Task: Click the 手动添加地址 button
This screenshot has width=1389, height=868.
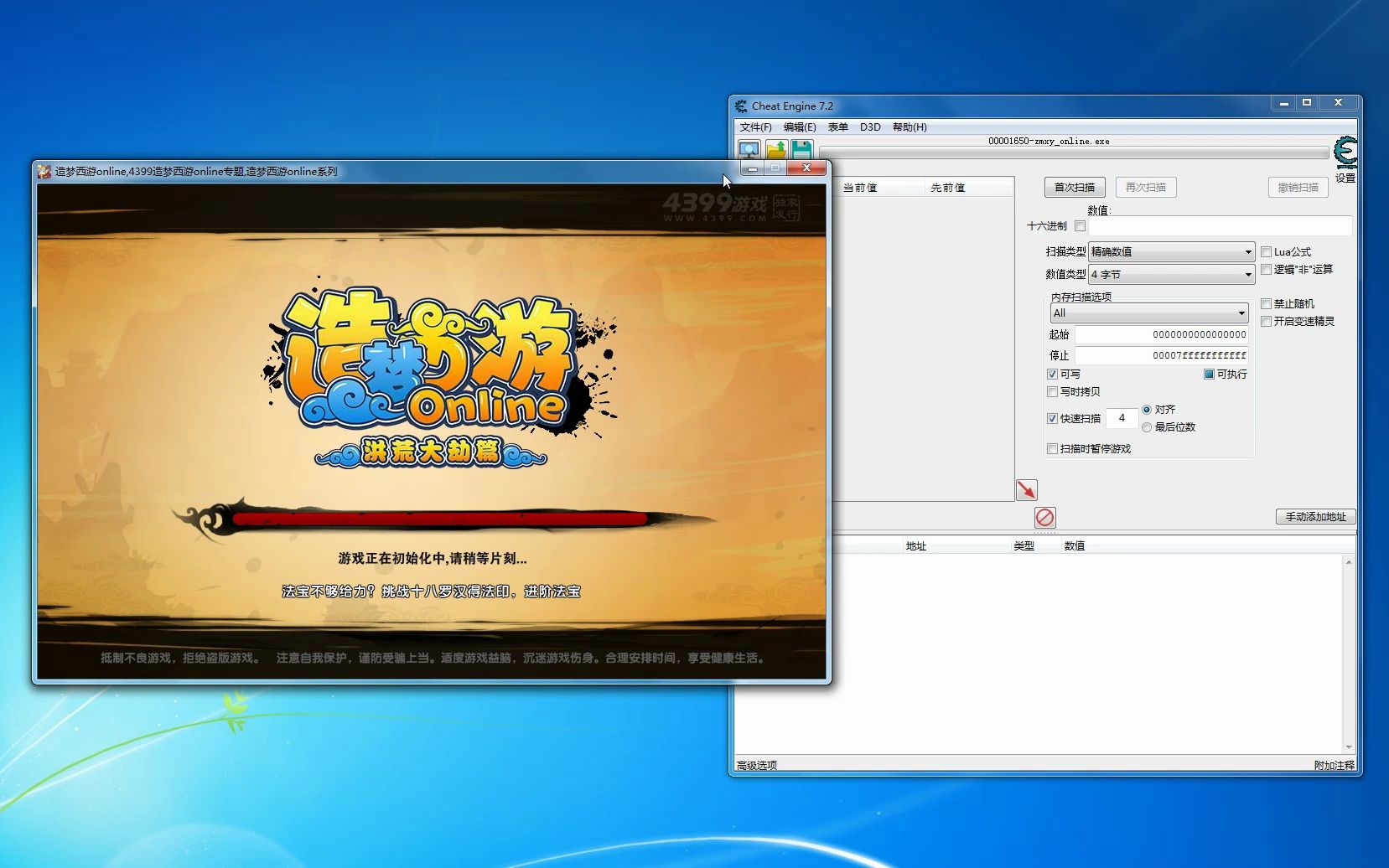Action: (1315, 517)
